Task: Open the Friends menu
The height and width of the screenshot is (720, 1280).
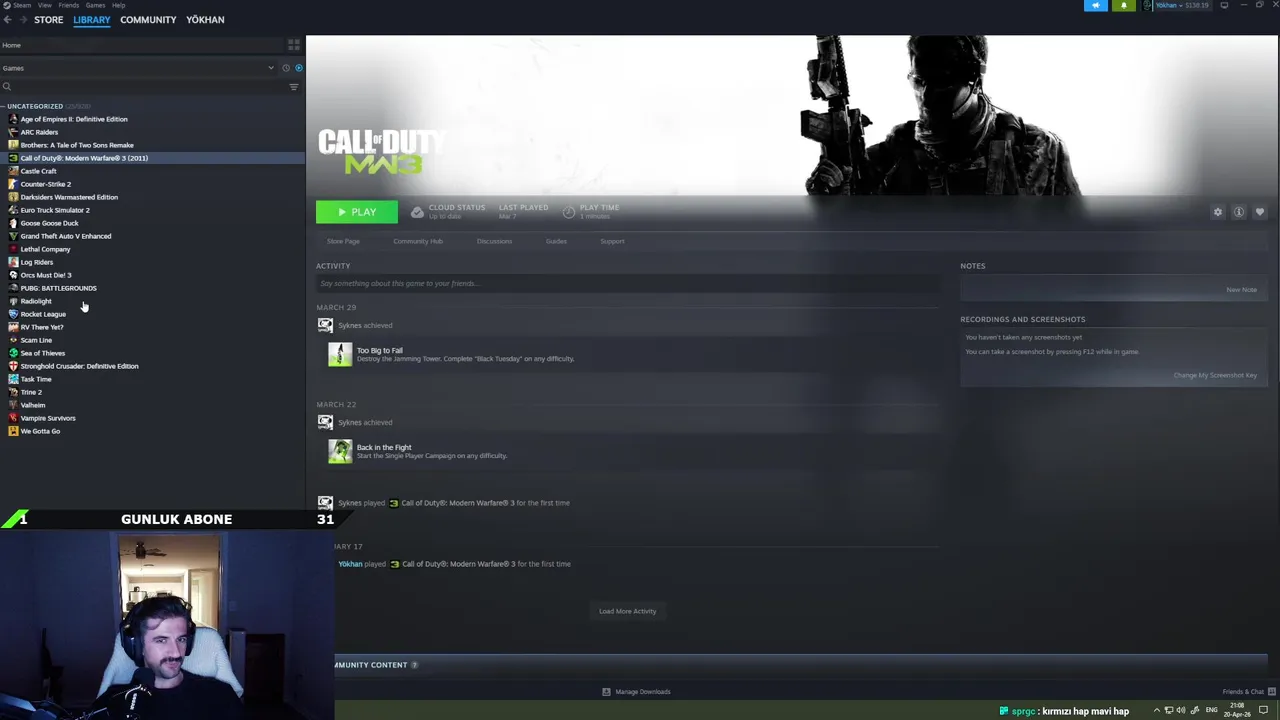Action: (68, 5)
